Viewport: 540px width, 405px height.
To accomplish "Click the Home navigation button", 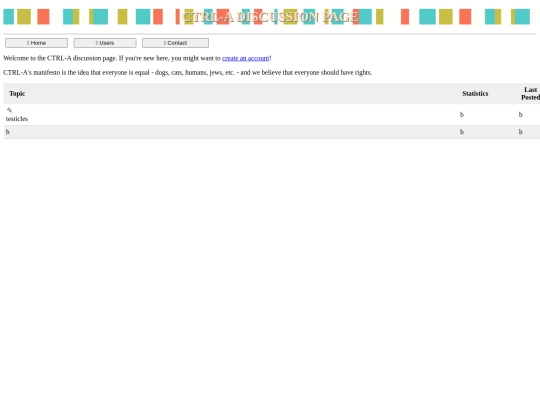I will point(36,43).
